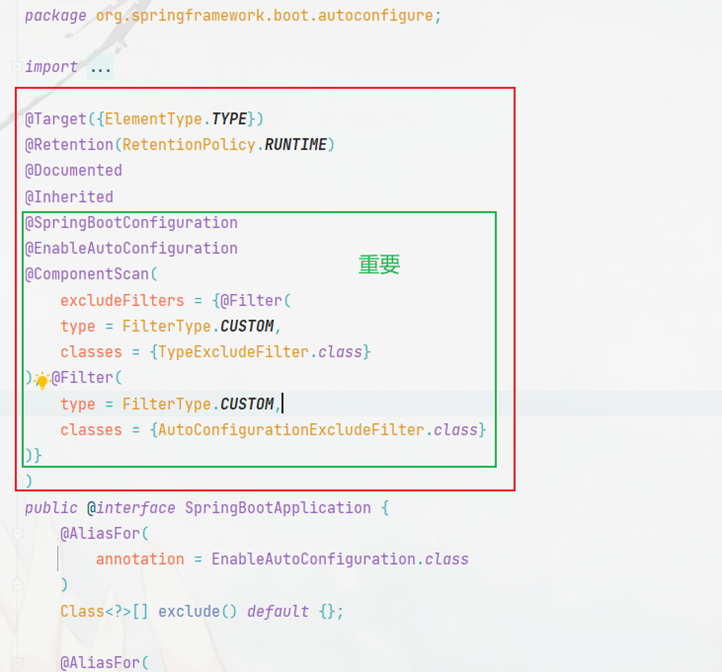The image size is (722, 672).
Task: Click the 'excludeFilters' attribute
Action: tap(122, 301)
